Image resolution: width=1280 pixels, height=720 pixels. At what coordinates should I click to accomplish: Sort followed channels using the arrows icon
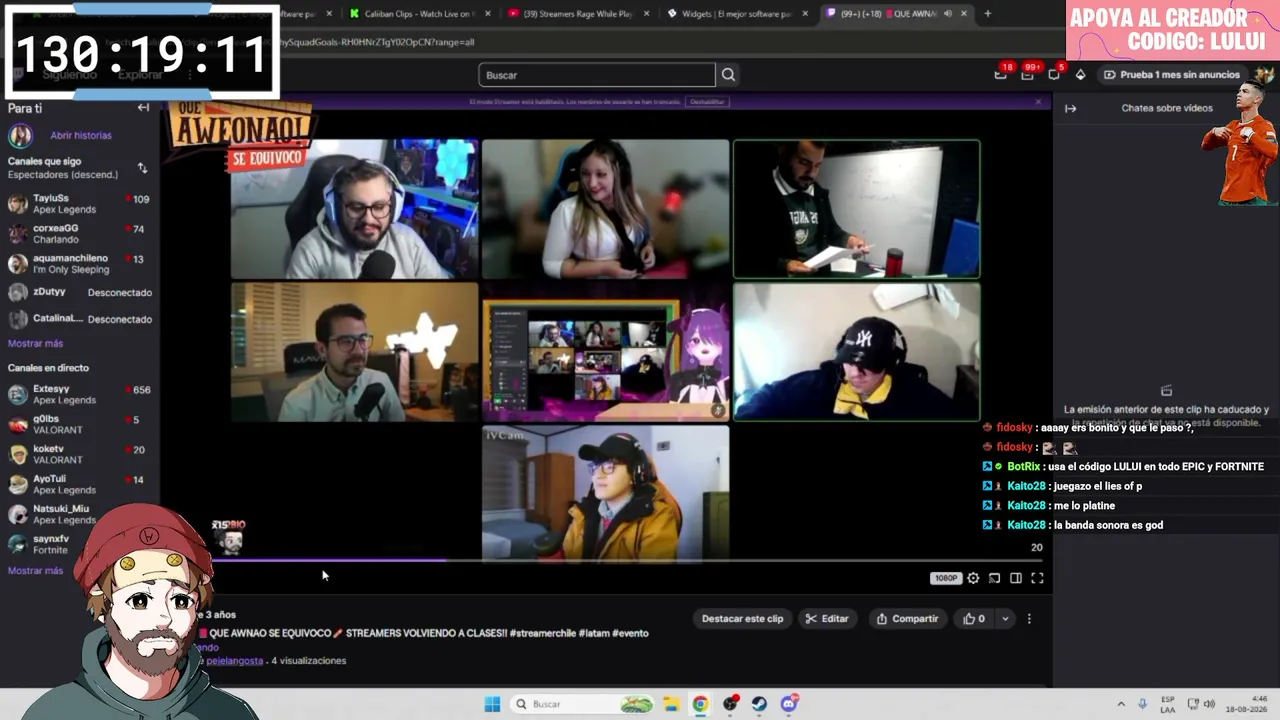click(142, 168)
